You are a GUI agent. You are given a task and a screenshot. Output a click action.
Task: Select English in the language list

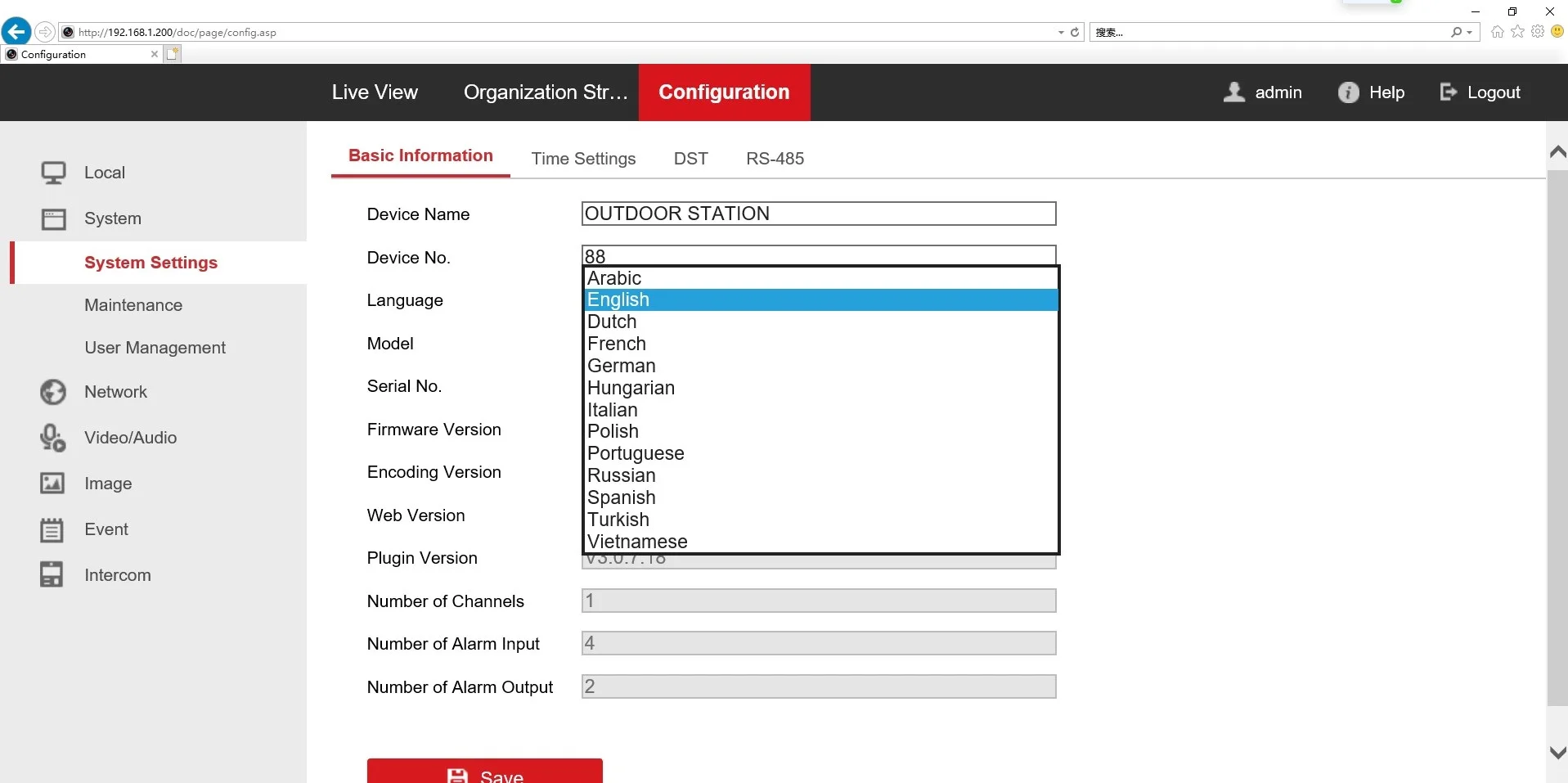[x=822, y=299]
